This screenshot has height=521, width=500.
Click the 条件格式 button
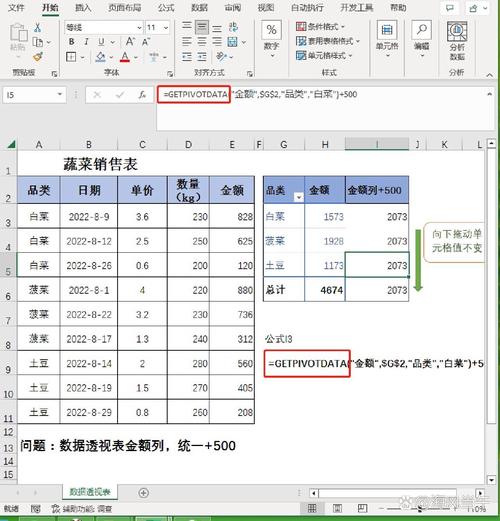click(320, 26)
